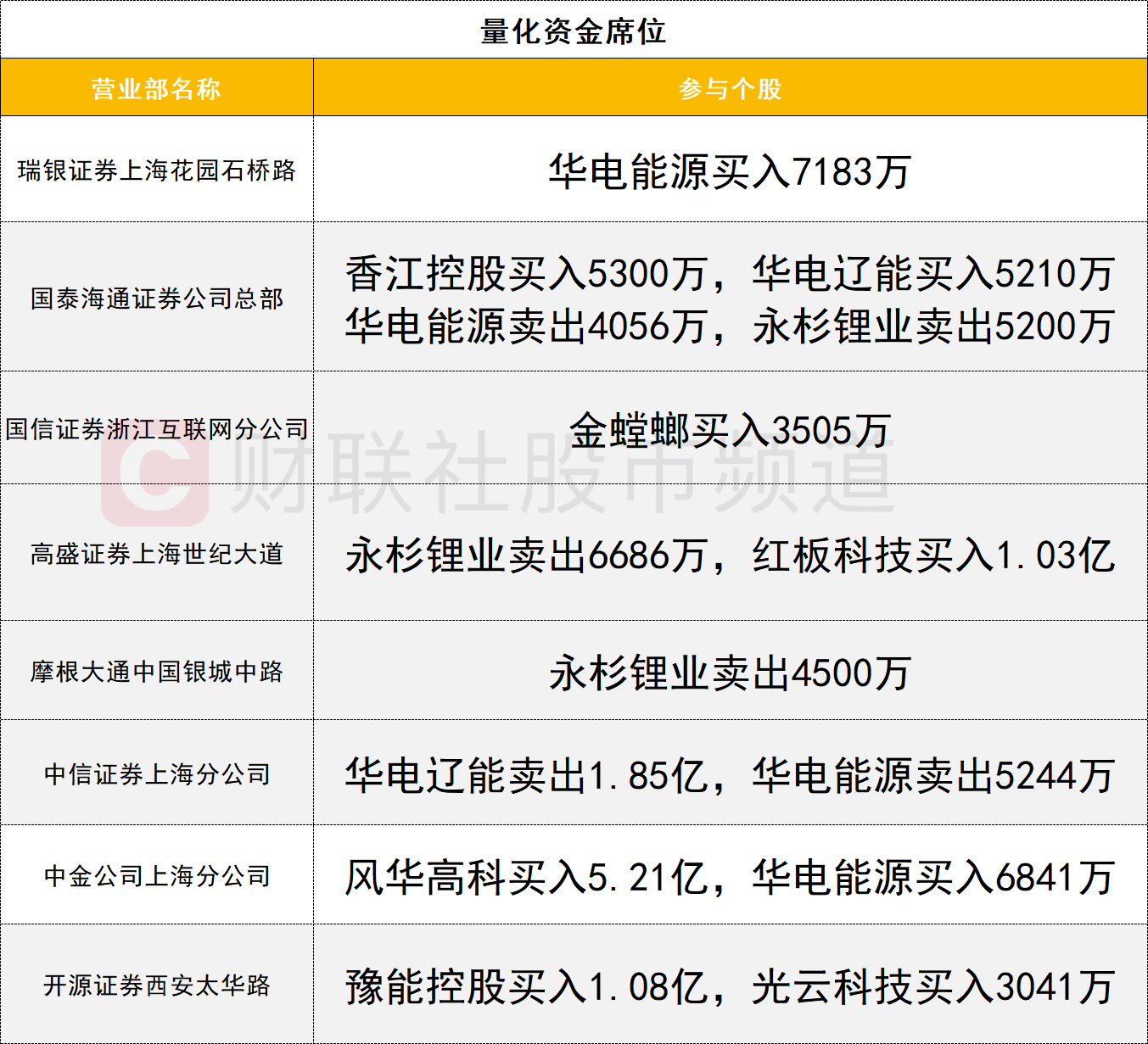
Task: Select the cell 国信证券浙江互联网分公司
Action: point(157,429)
